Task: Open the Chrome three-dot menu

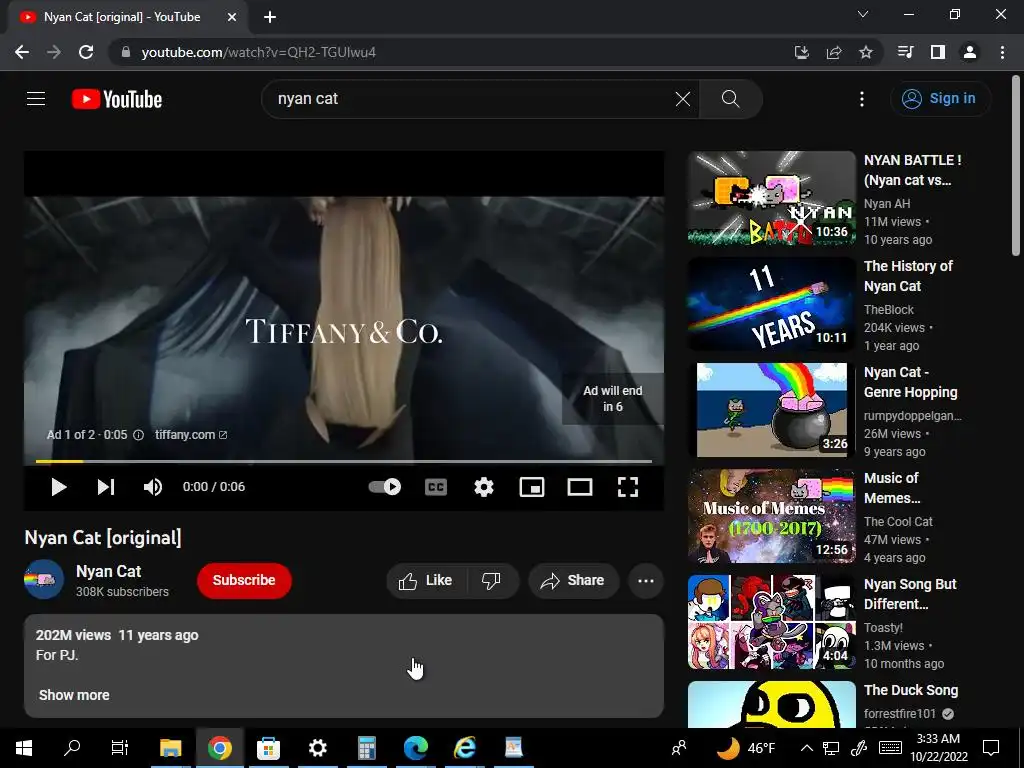Action: pos(1002,52)
